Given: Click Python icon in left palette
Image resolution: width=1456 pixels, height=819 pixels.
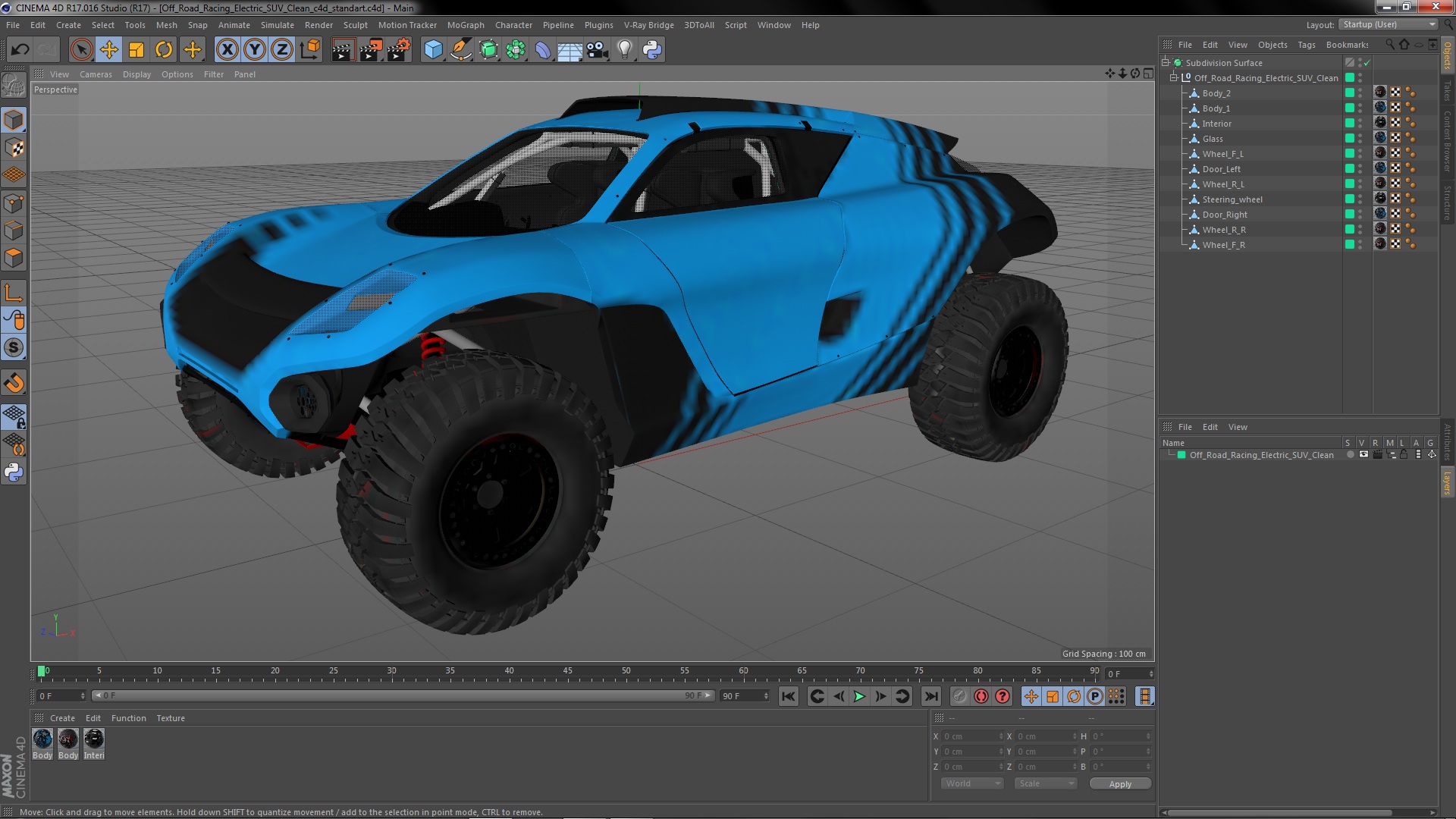Looking at the screenshot, I should (14, 472).
